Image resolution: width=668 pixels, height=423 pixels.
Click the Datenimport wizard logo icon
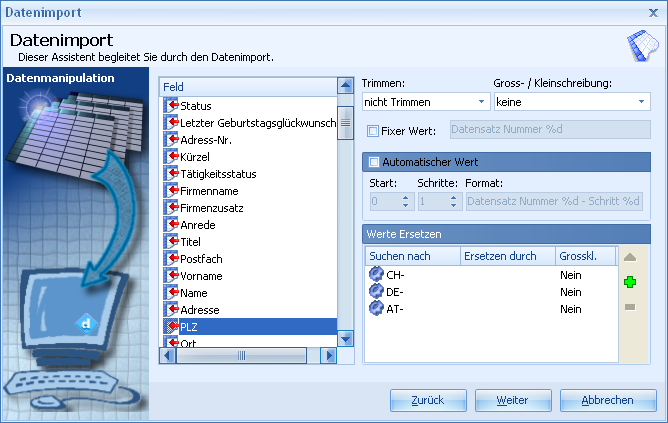click(x=643, y=46)
